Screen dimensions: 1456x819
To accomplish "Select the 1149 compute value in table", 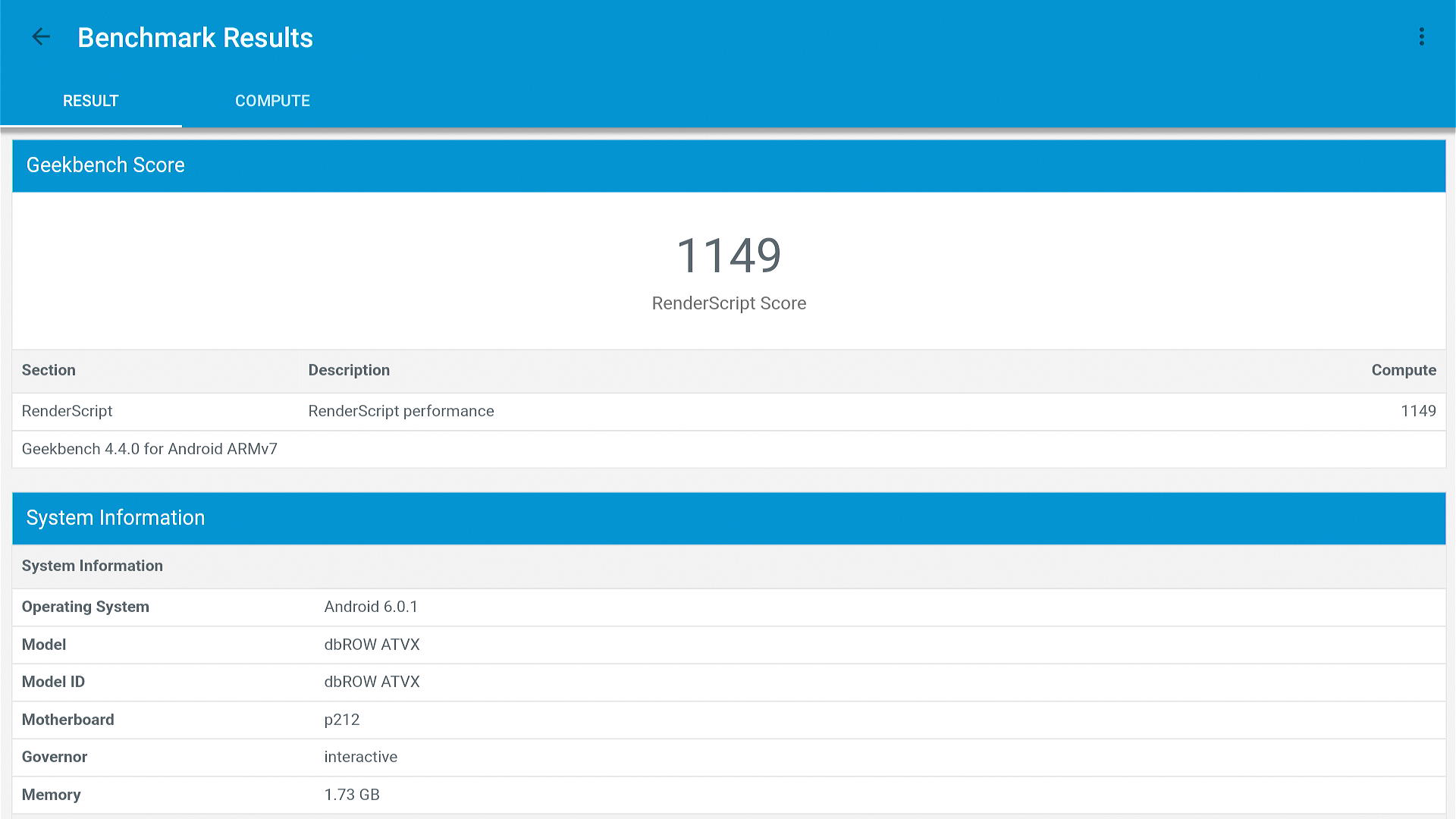I will (1418, 411).
